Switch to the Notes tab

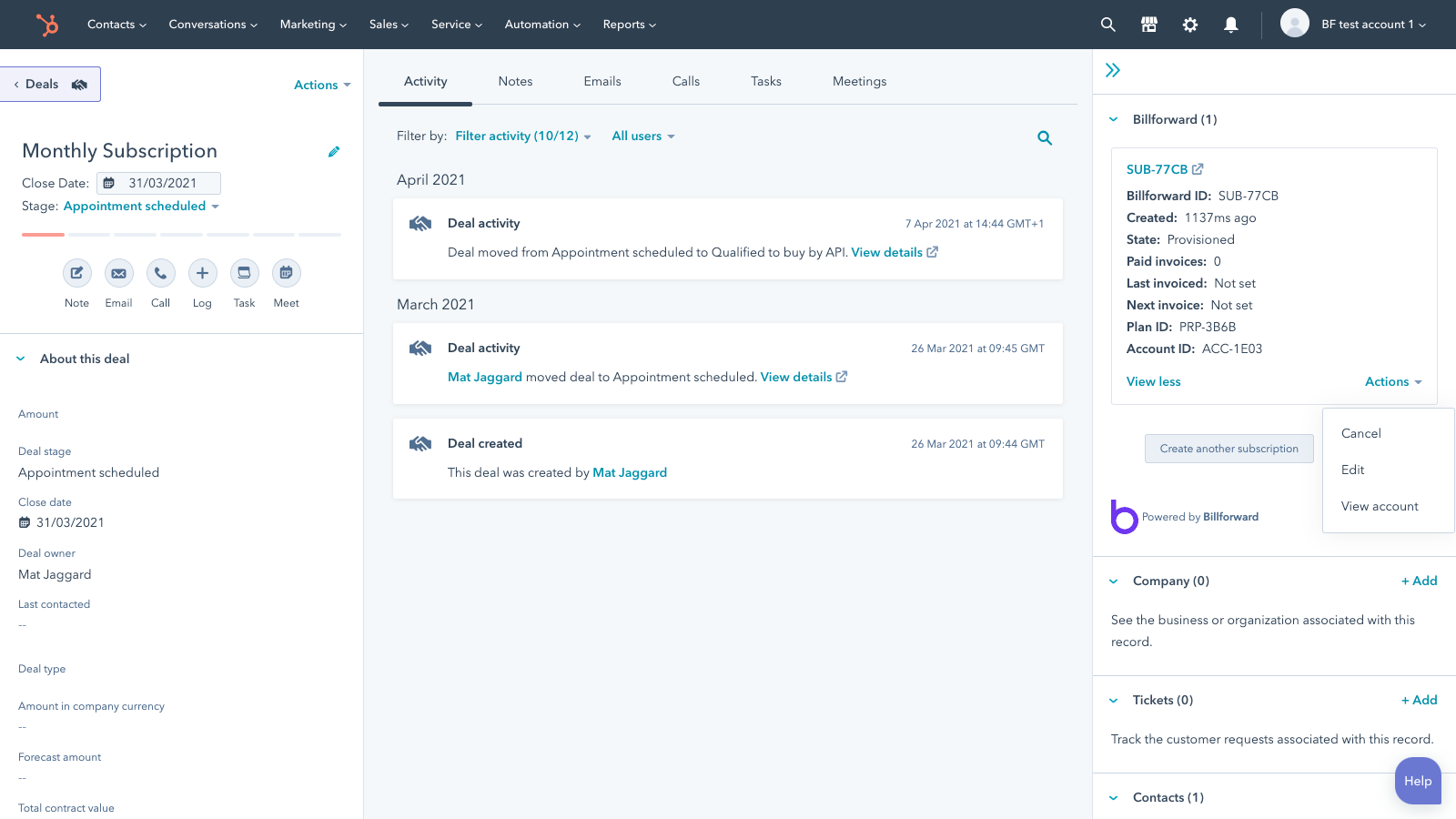click(515, 81)
